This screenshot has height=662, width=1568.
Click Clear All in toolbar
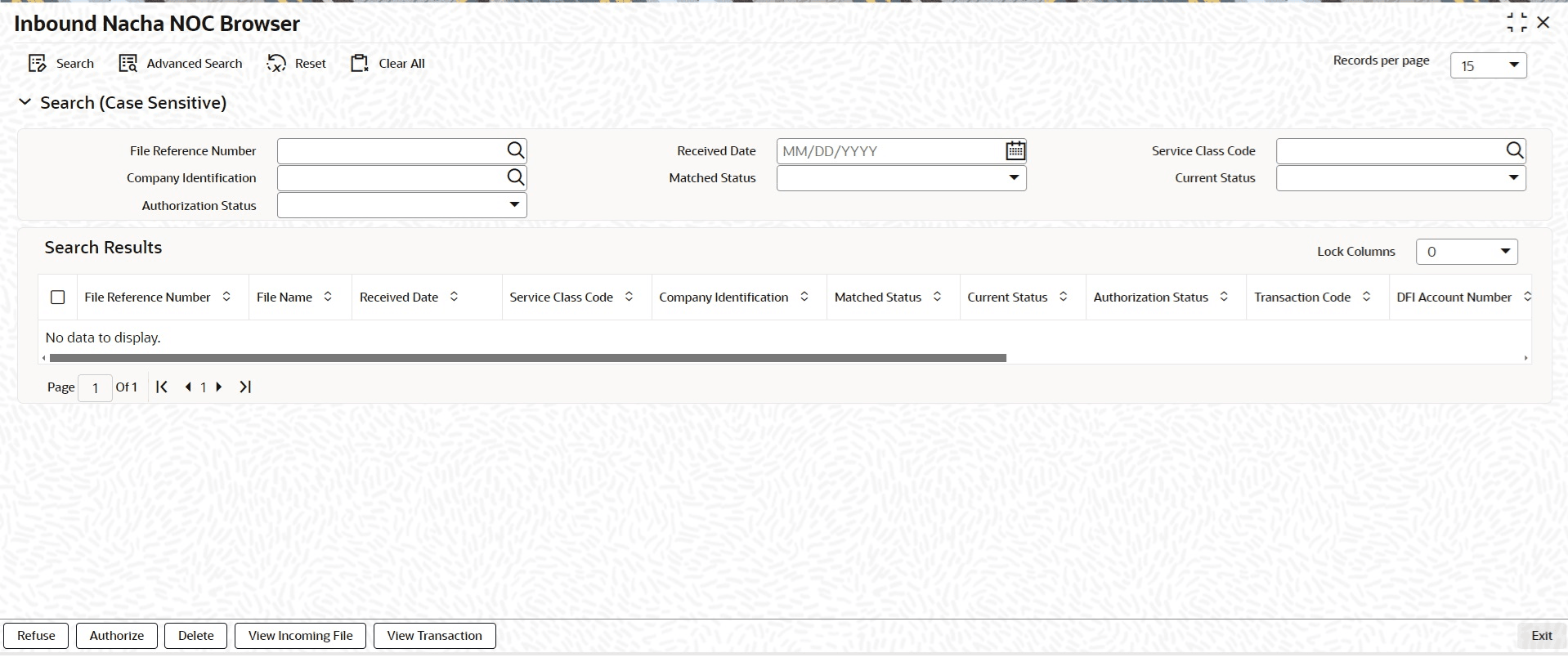[x=388, y=64]
